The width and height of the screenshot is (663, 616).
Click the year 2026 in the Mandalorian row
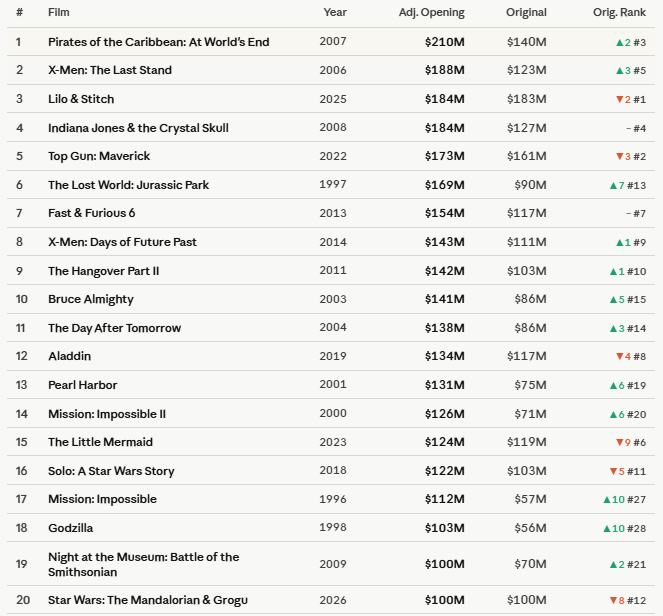pyautogui.click(x=333, y=600)
